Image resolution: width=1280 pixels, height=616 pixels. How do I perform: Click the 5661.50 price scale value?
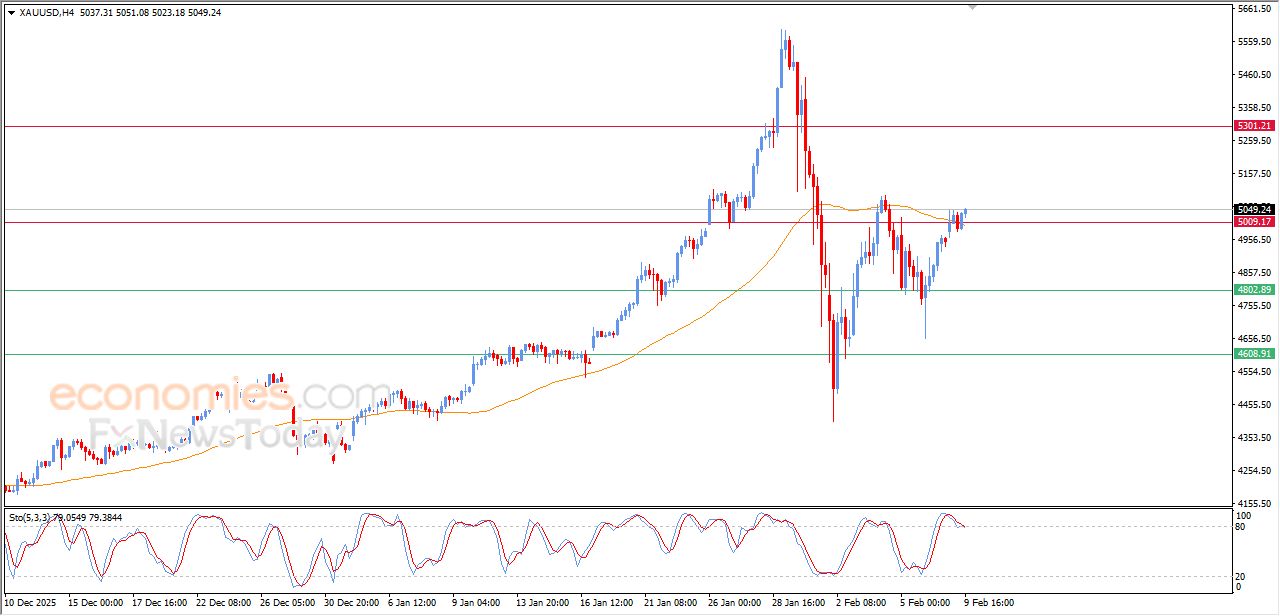tap(1252, 9)
